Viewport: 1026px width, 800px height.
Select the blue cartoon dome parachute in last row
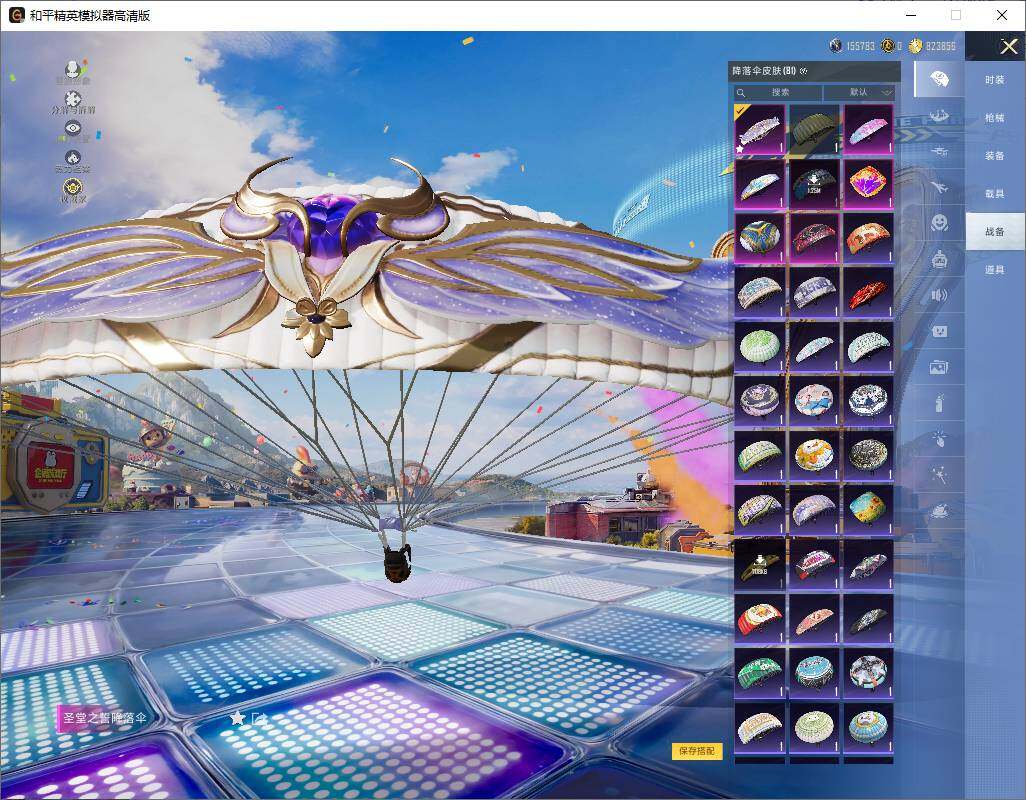868,727
